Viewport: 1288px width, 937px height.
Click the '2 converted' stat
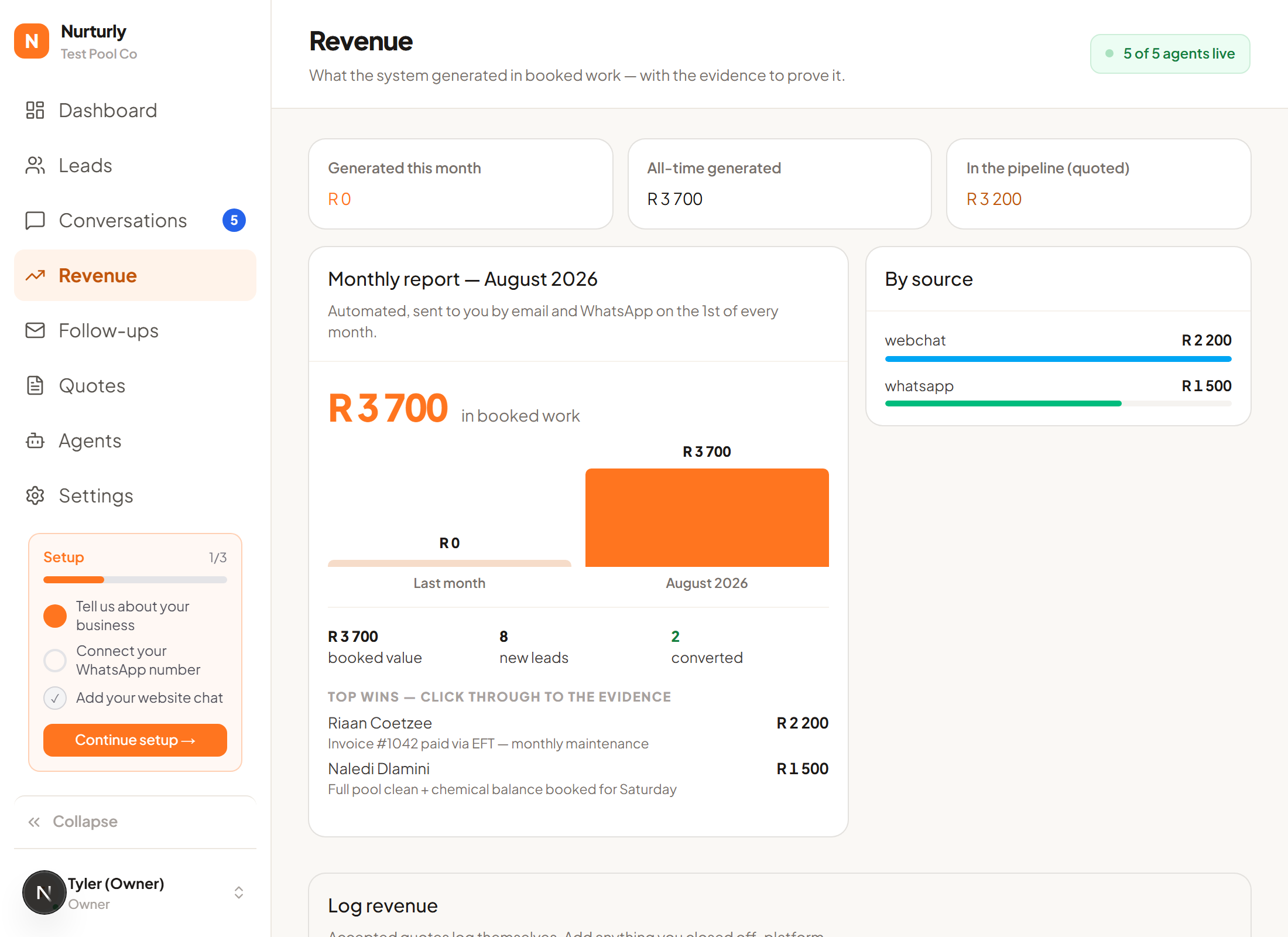coord(707,647)
